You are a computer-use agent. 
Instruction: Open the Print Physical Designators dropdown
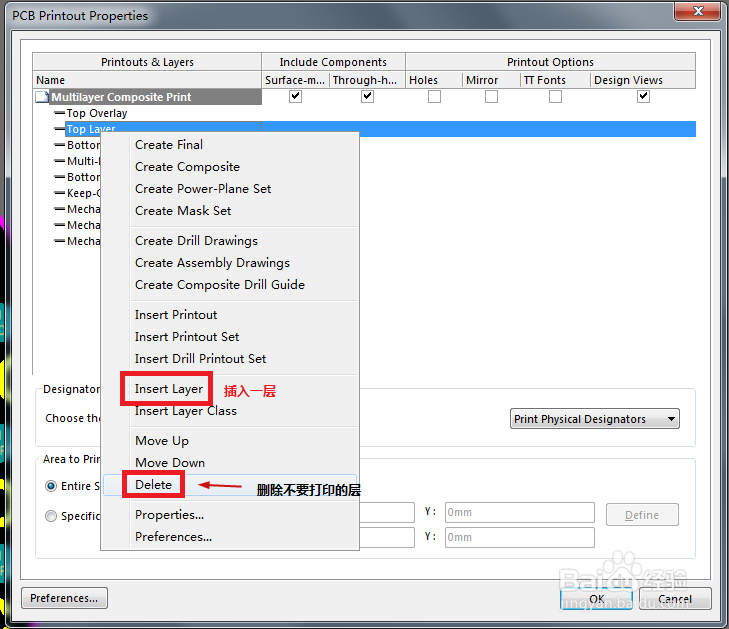tap(595, 419)
